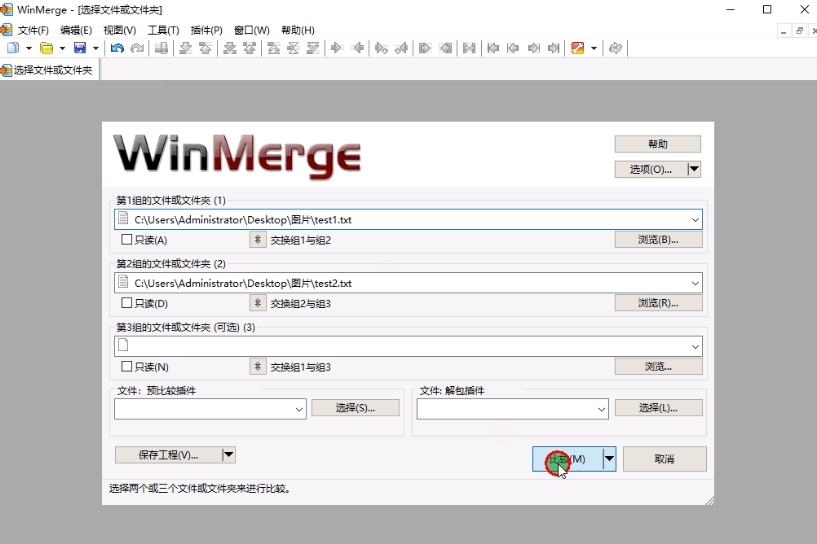817x544 pixels.
Task: Click the previous conflict toolbar icon
Action: pos(250,48)
